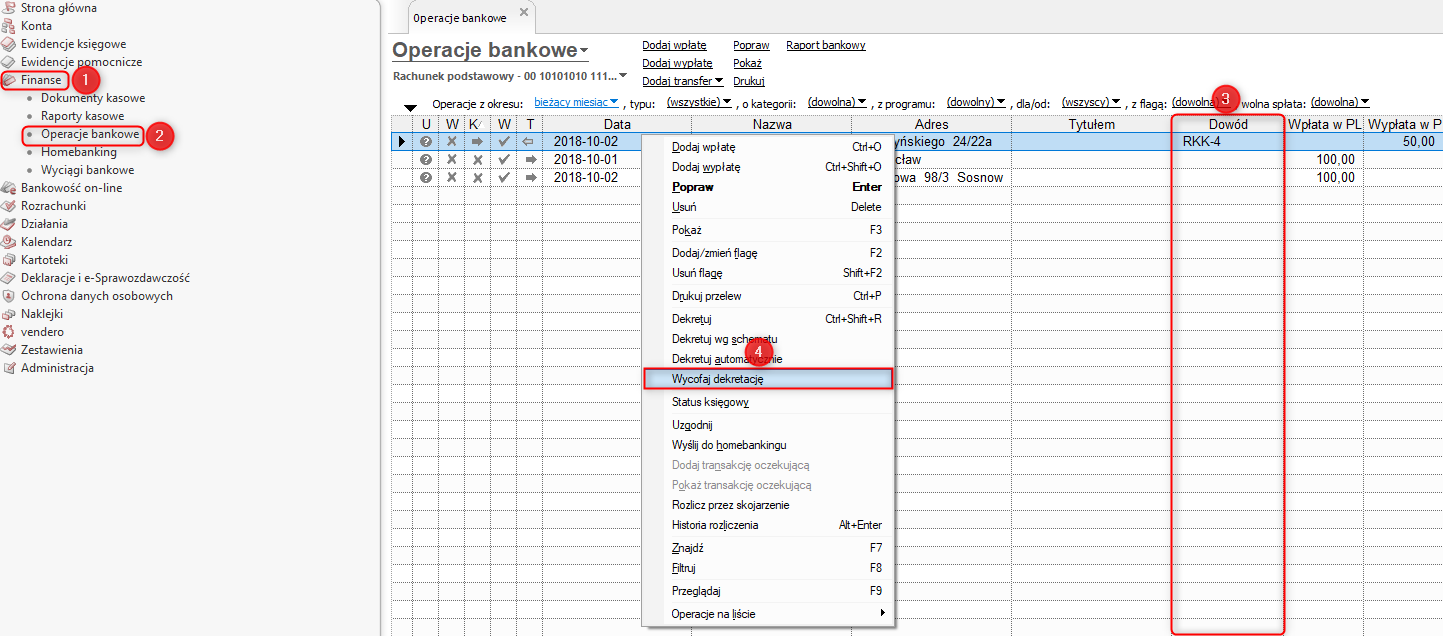Choose Rozlicz przez skojarzenie menu entry
The height and width of the screenshot is (636, 1443).
(x=769, y=505)
